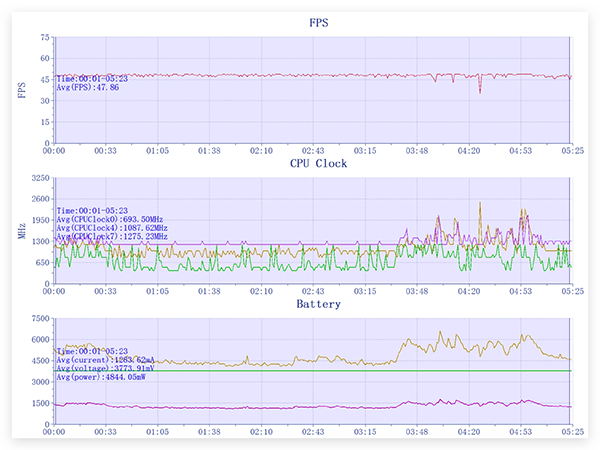600x450 pixels.
Task: Click the 75 value on FPS axis
Action: 43,37
